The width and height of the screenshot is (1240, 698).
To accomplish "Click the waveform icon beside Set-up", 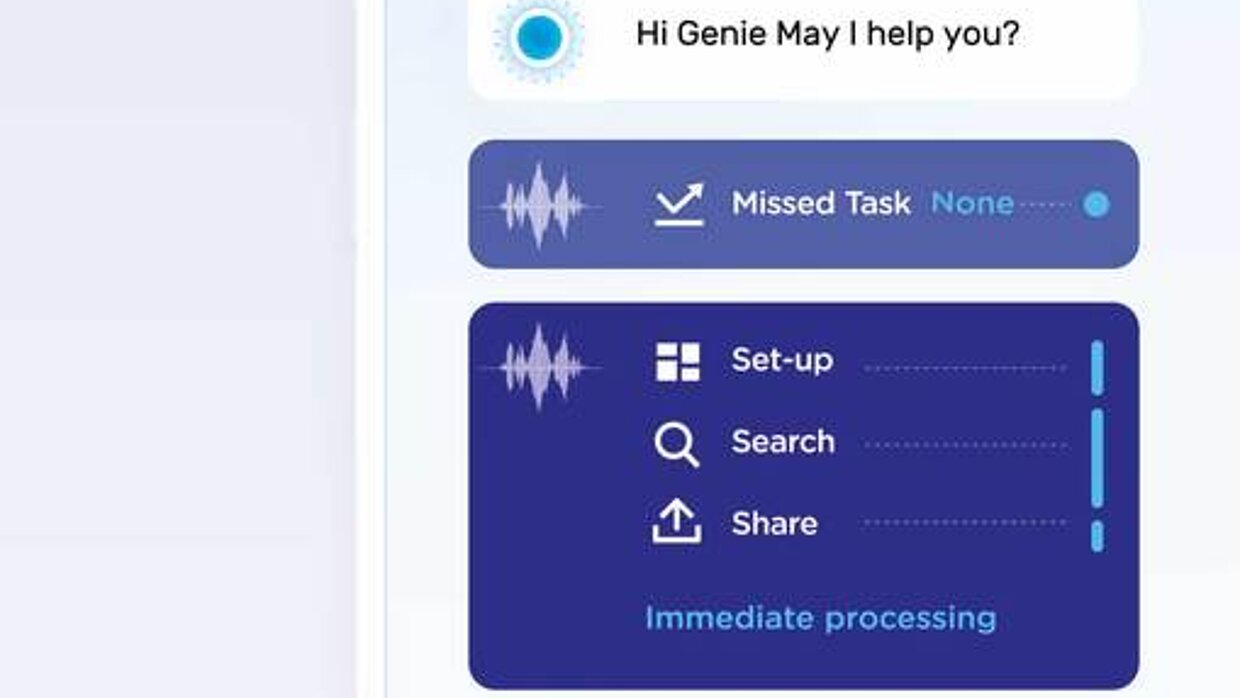I will 541,367.
